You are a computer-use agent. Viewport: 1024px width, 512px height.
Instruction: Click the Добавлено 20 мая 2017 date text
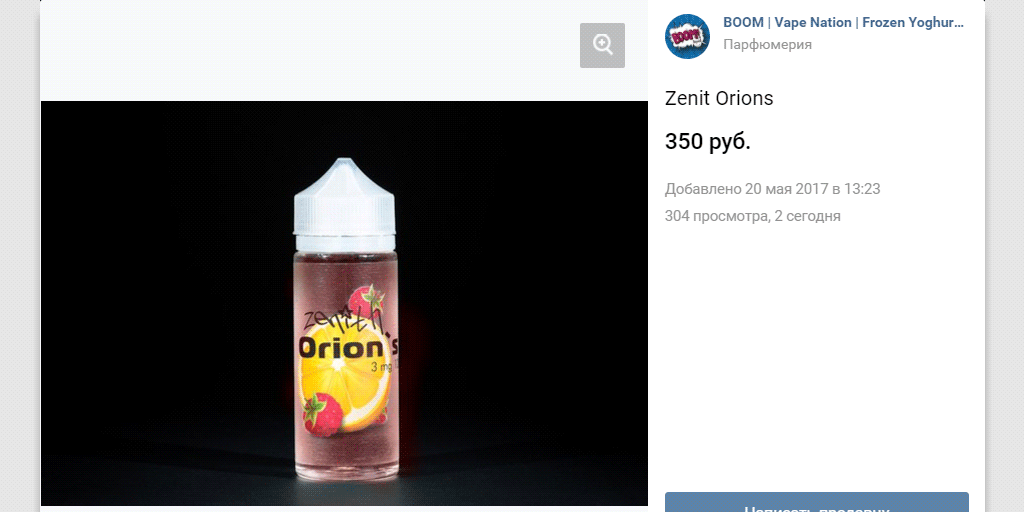click(x=772, y=189)
